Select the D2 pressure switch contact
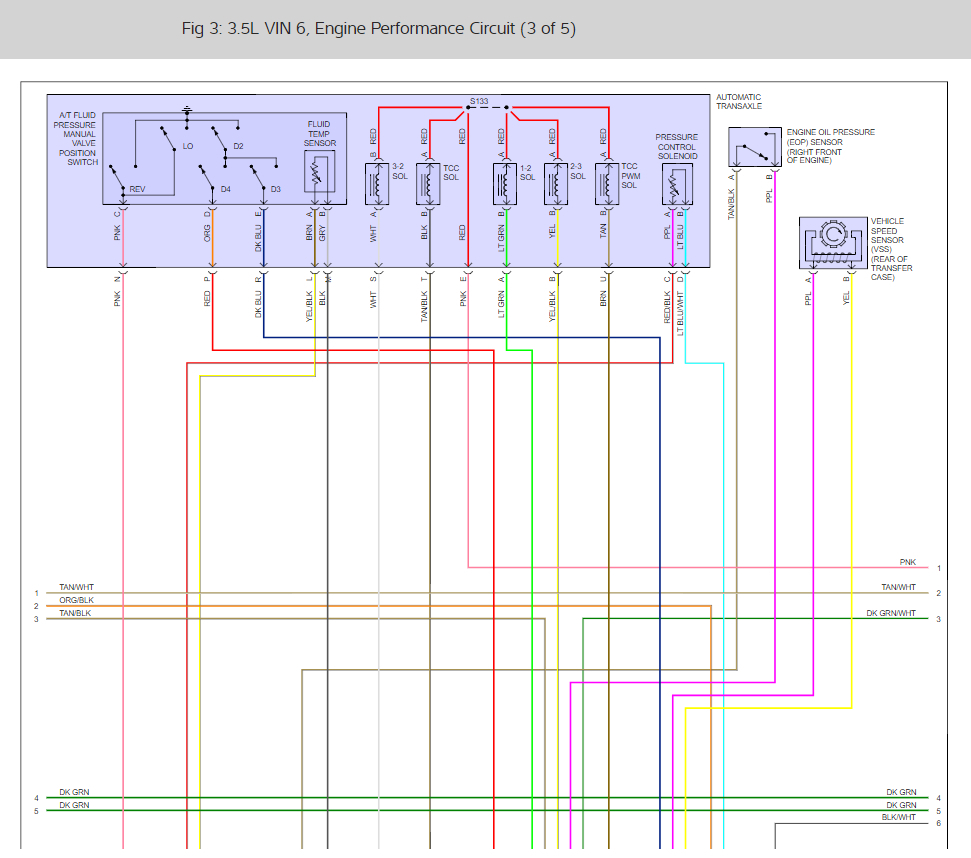The image size is (971, 858). tap(220, 139)
